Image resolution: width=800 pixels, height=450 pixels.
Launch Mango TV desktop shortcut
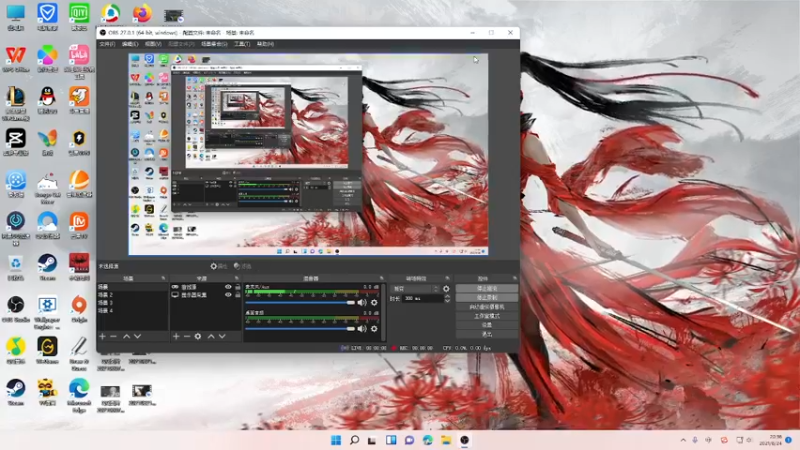79,225
